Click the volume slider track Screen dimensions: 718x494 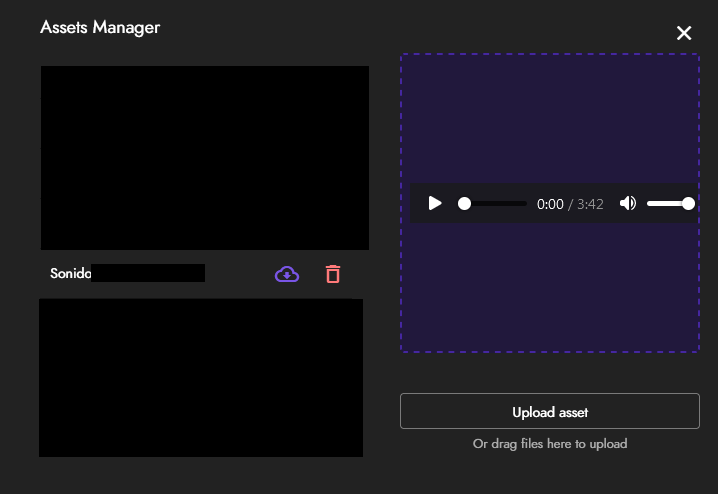[666, 203]
